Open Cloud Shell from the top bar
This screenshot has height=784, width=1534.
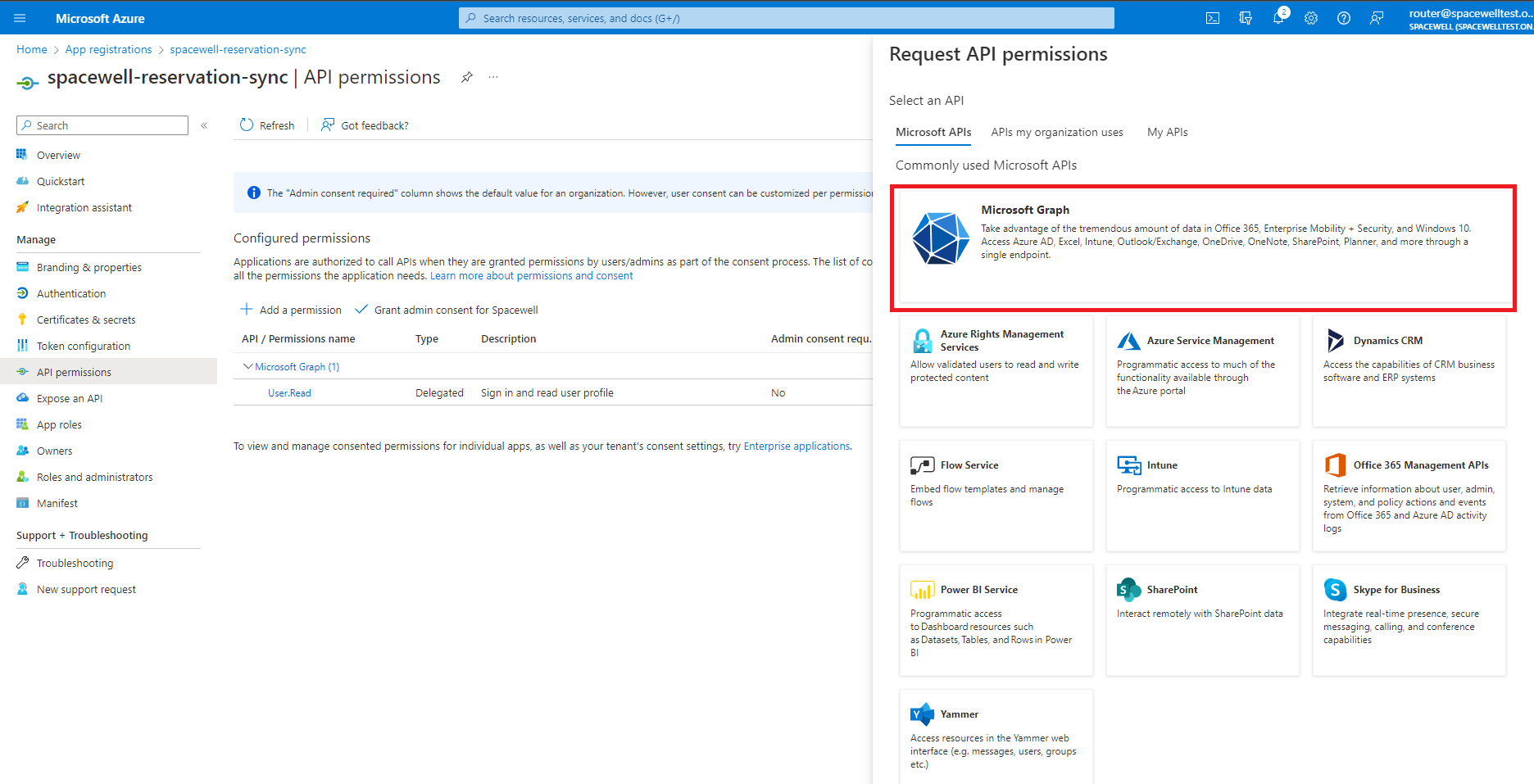coord(1213,18)
